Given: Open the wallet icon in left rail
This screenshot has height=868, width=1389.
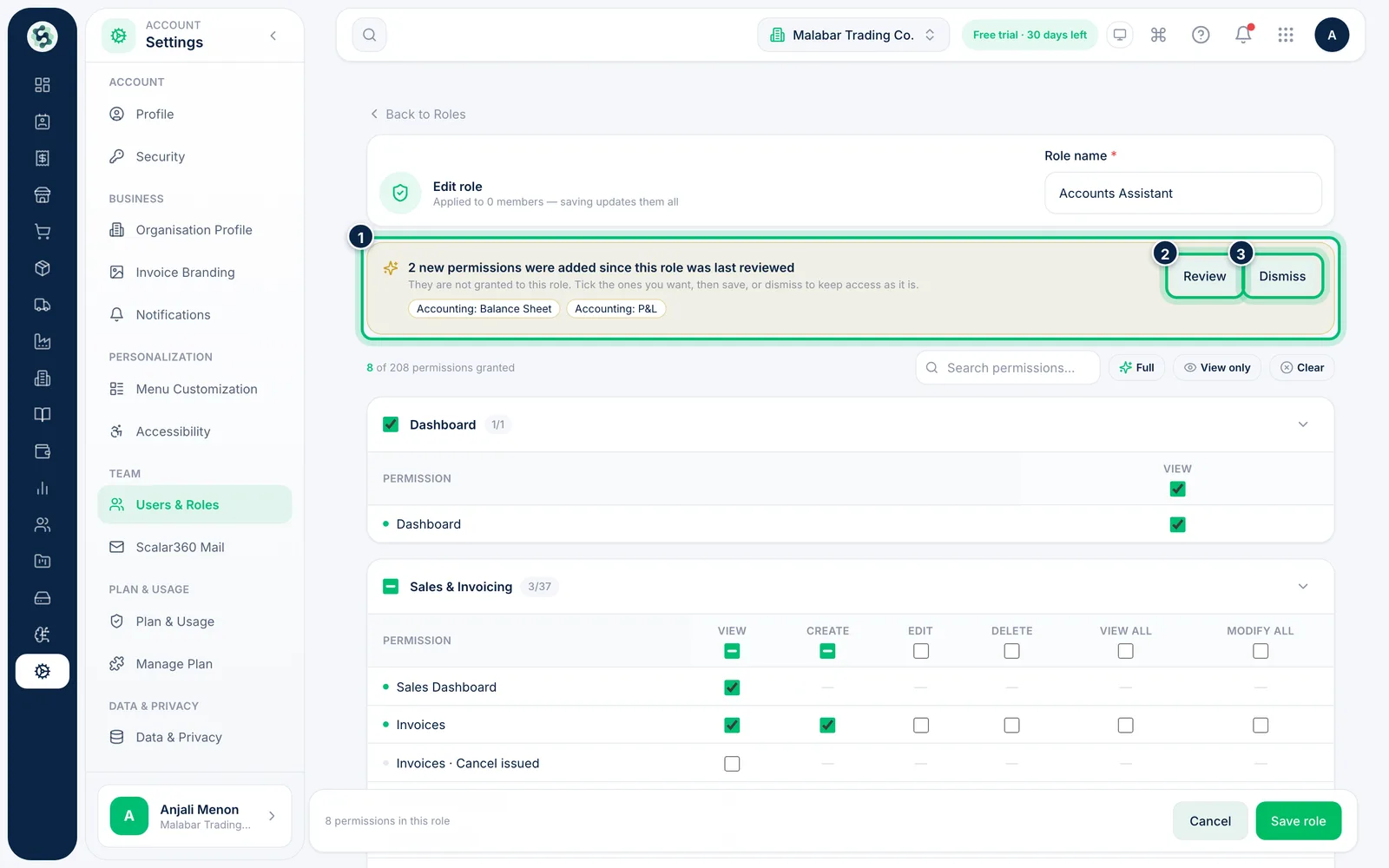Looking at the screenshot, I should [x=42, y=451].
